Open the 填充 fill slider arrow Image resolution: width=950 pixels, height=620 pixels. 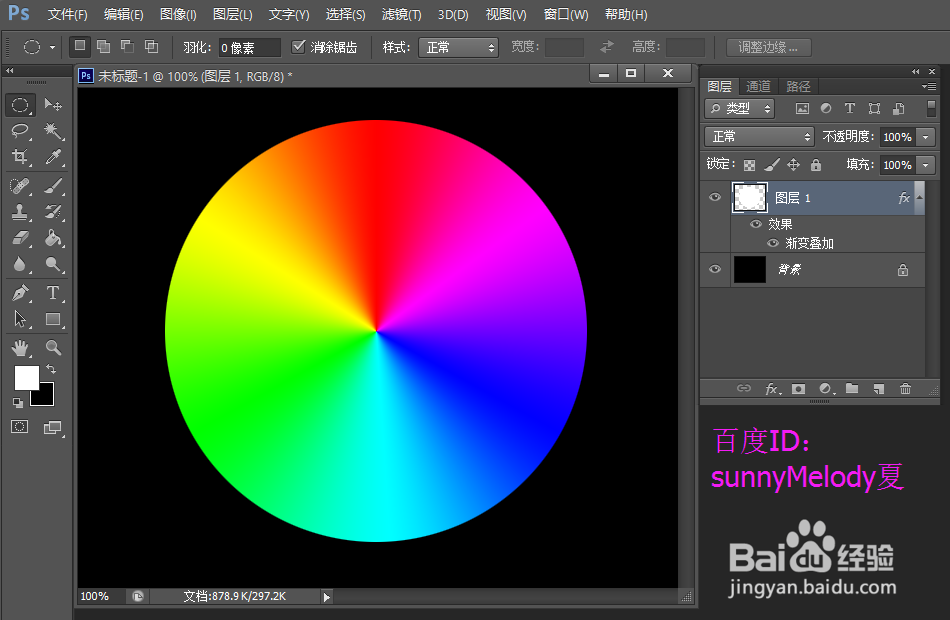(x=925, y=165)
